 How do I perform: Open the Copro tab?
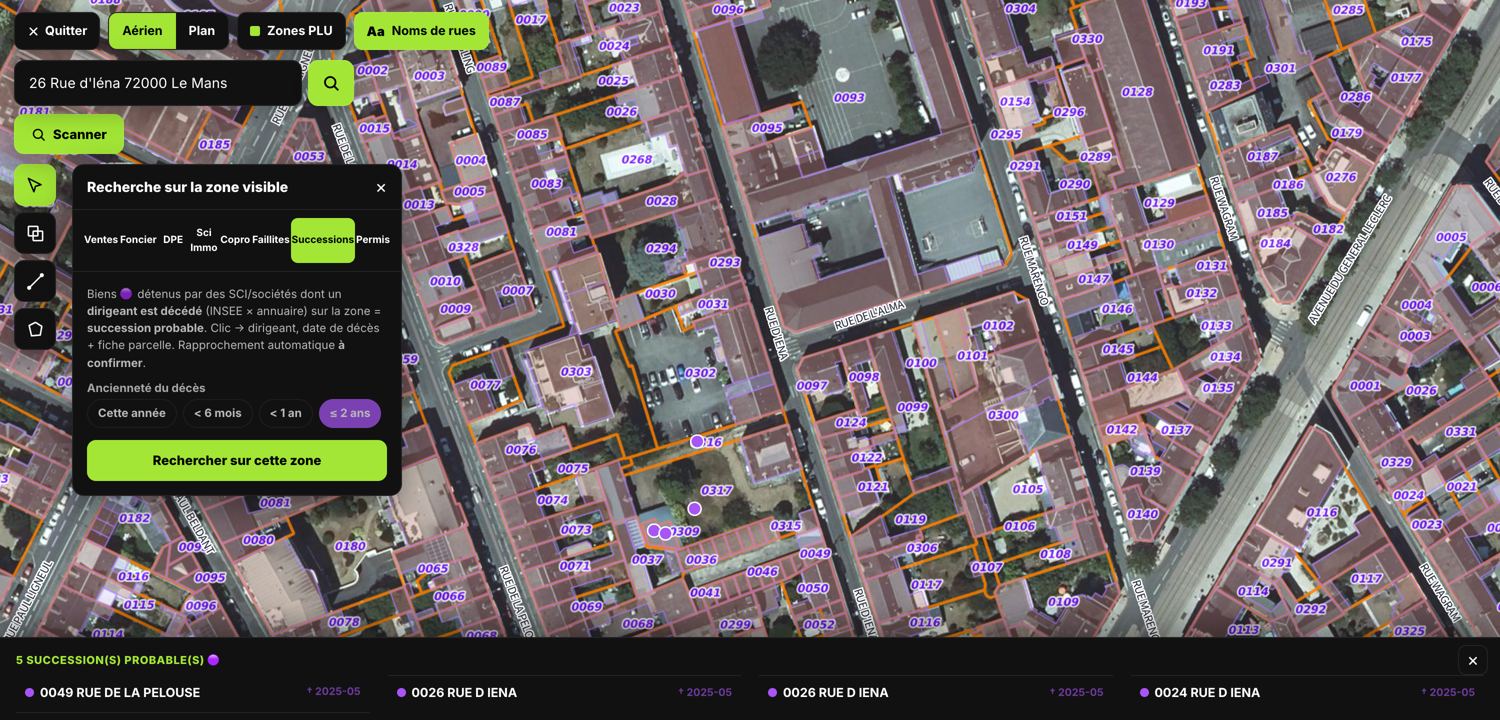click(235, 240)
